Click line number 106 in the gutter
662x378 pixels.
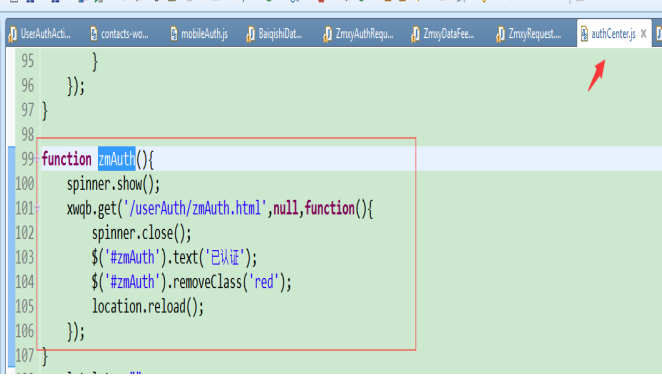(x=24, y=331)
